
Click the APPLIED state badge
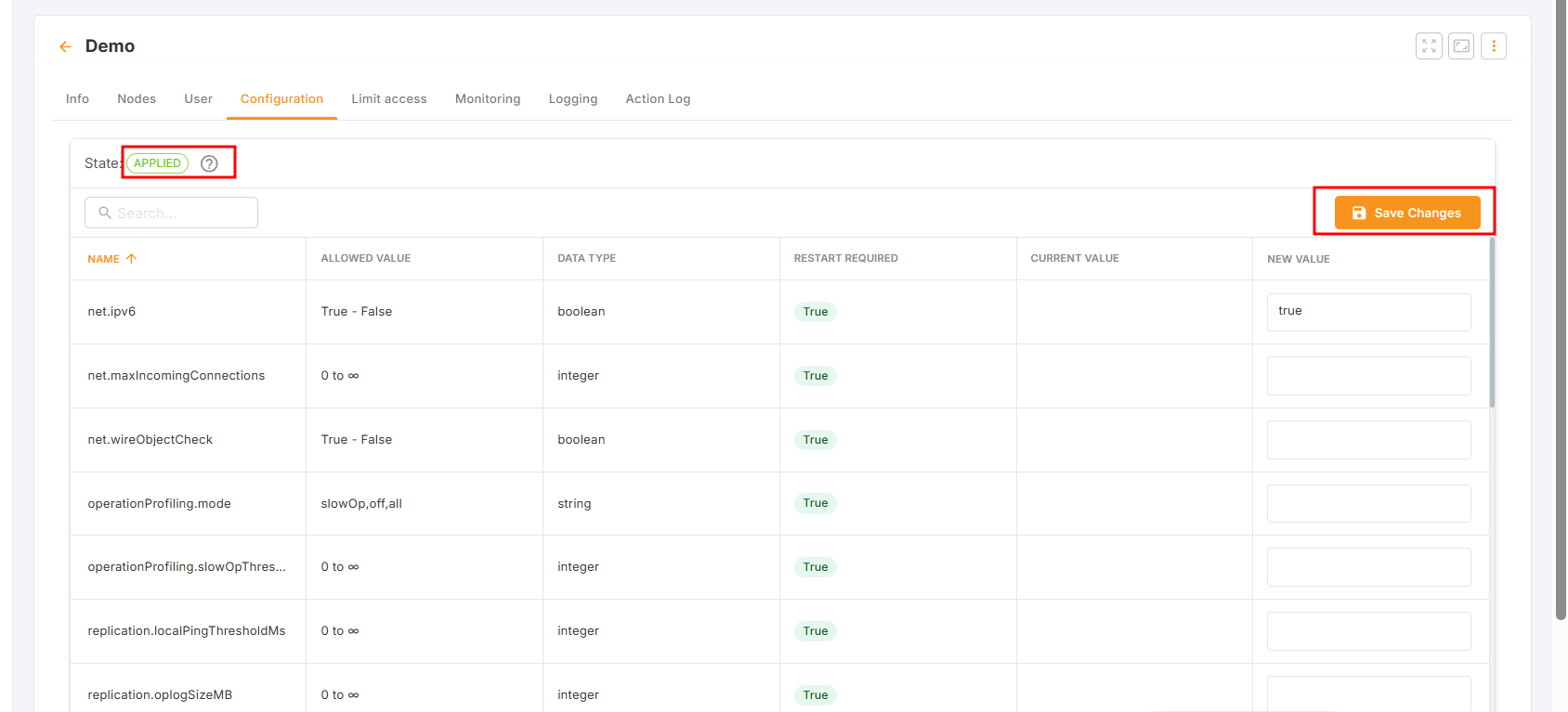pyautogui.click(x=157, y=163)
